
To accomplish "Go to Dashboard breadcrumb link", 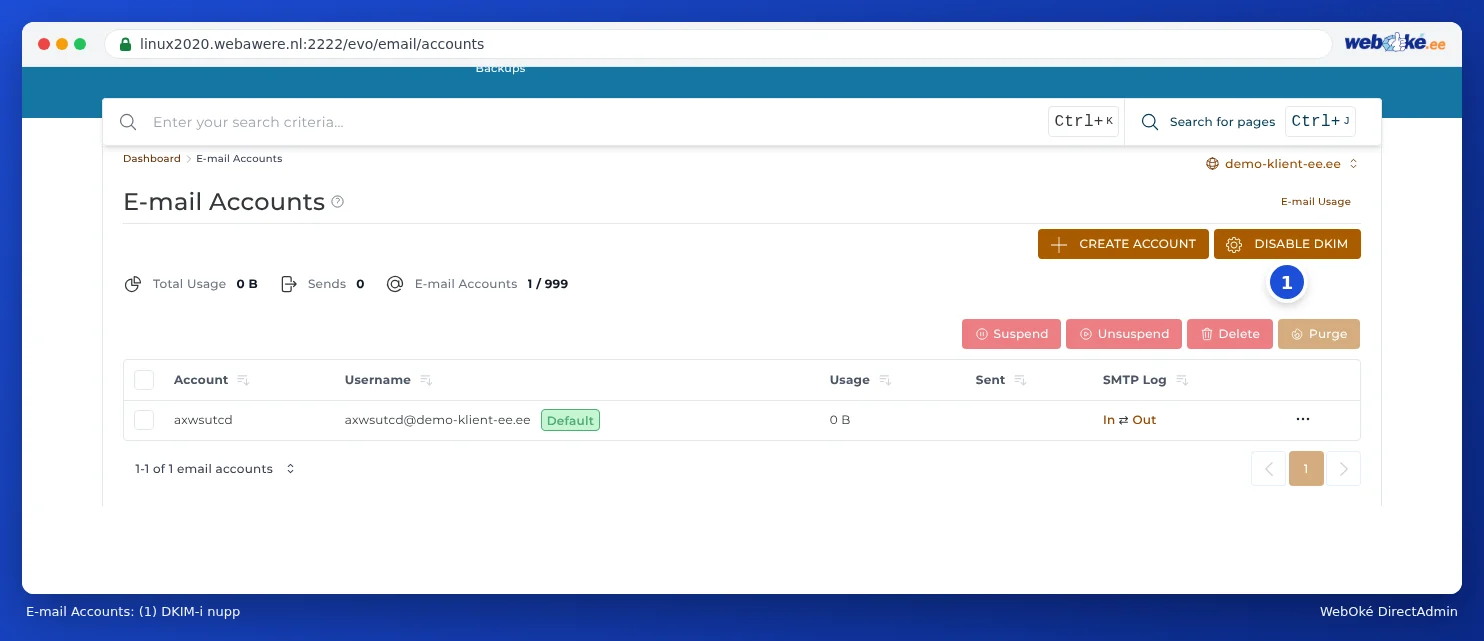I will [152, 158].
